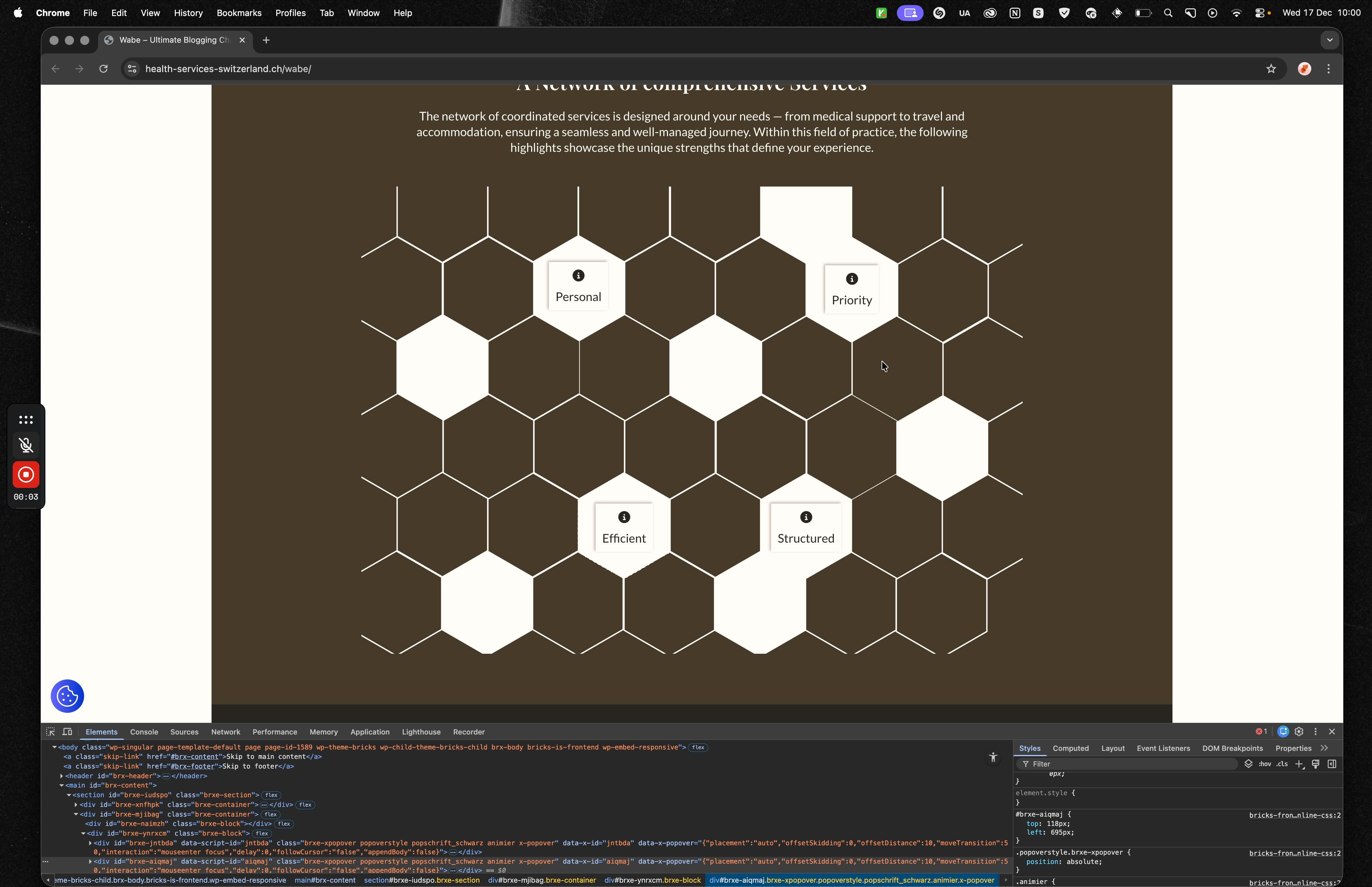Screen dimensions: 1372x887
Task: Open stylesheet link for #brxe-aiqmaj rule
Action: (x=1295, y=815)
